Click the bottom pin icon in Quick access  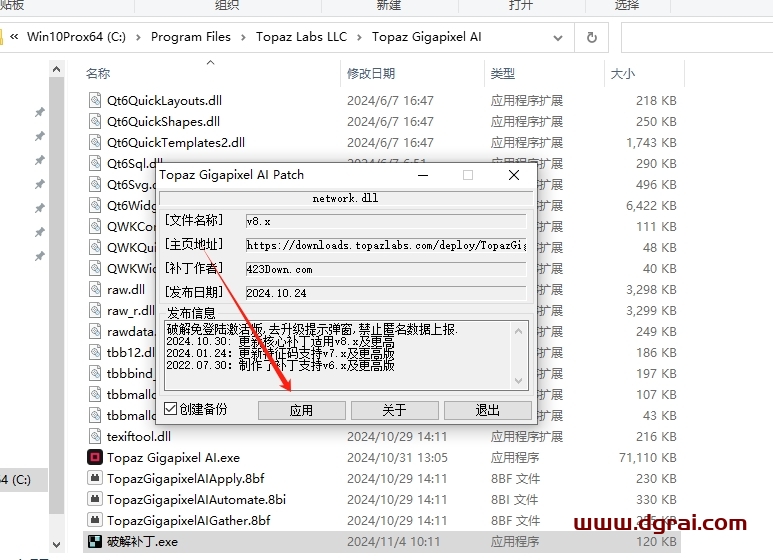click(39, 256)
